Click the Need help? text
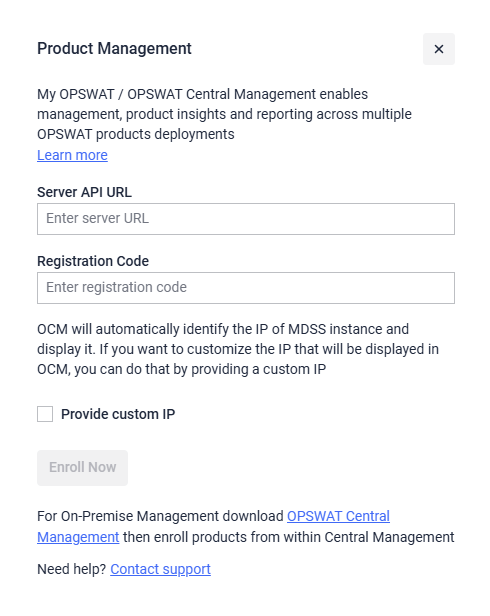490x616 pixels. (72, 569)
